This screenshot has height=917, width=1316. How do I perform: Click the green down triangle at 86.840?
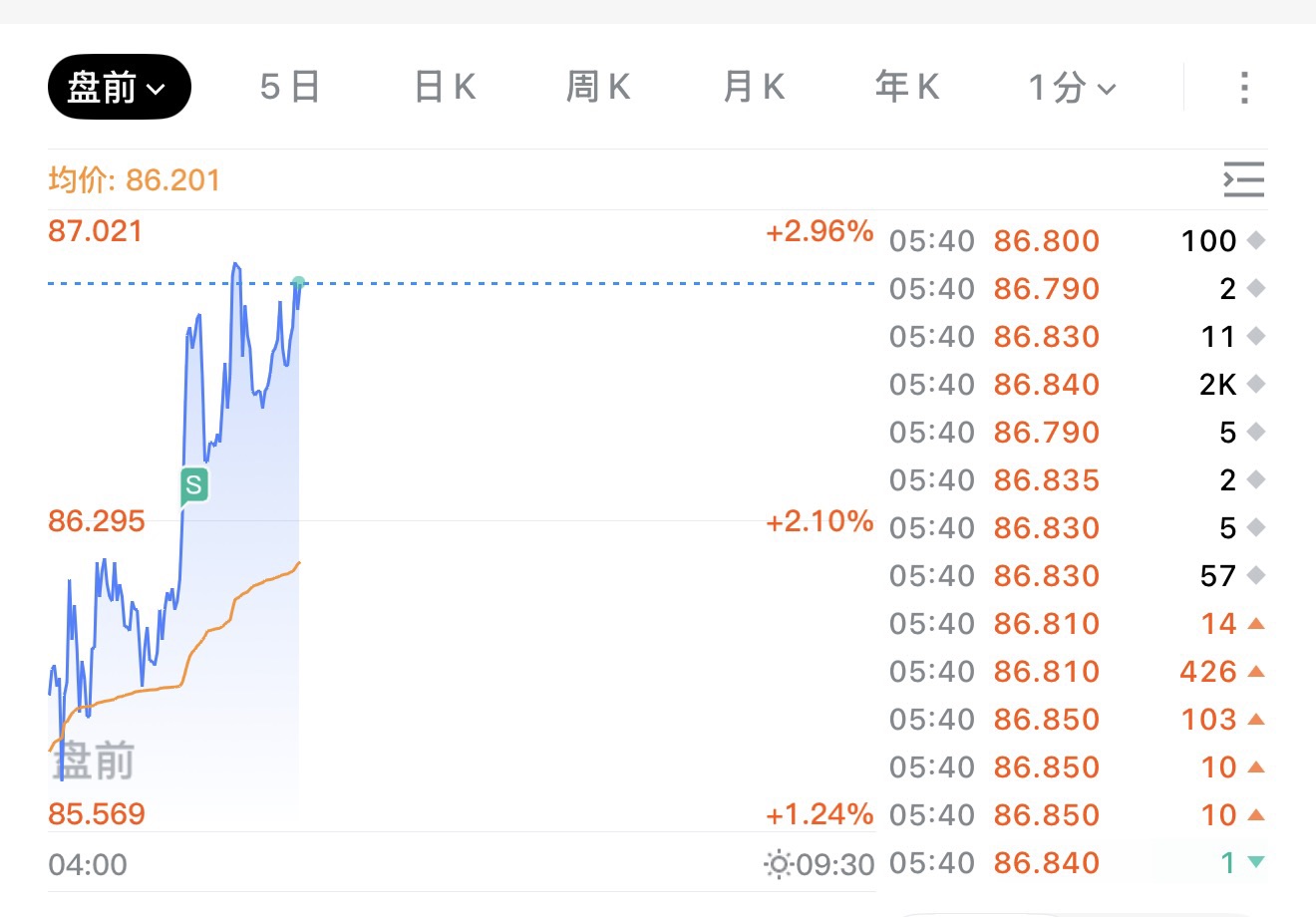point(1256,862)
